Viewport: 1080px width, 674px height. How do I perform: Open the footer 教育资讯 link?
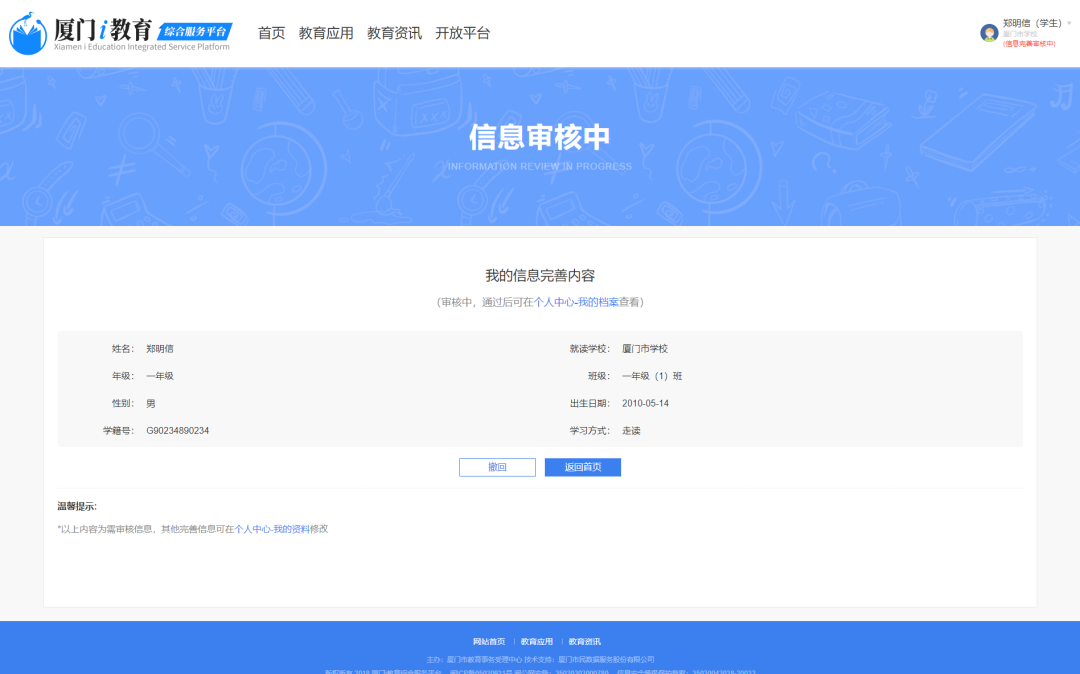585,642
